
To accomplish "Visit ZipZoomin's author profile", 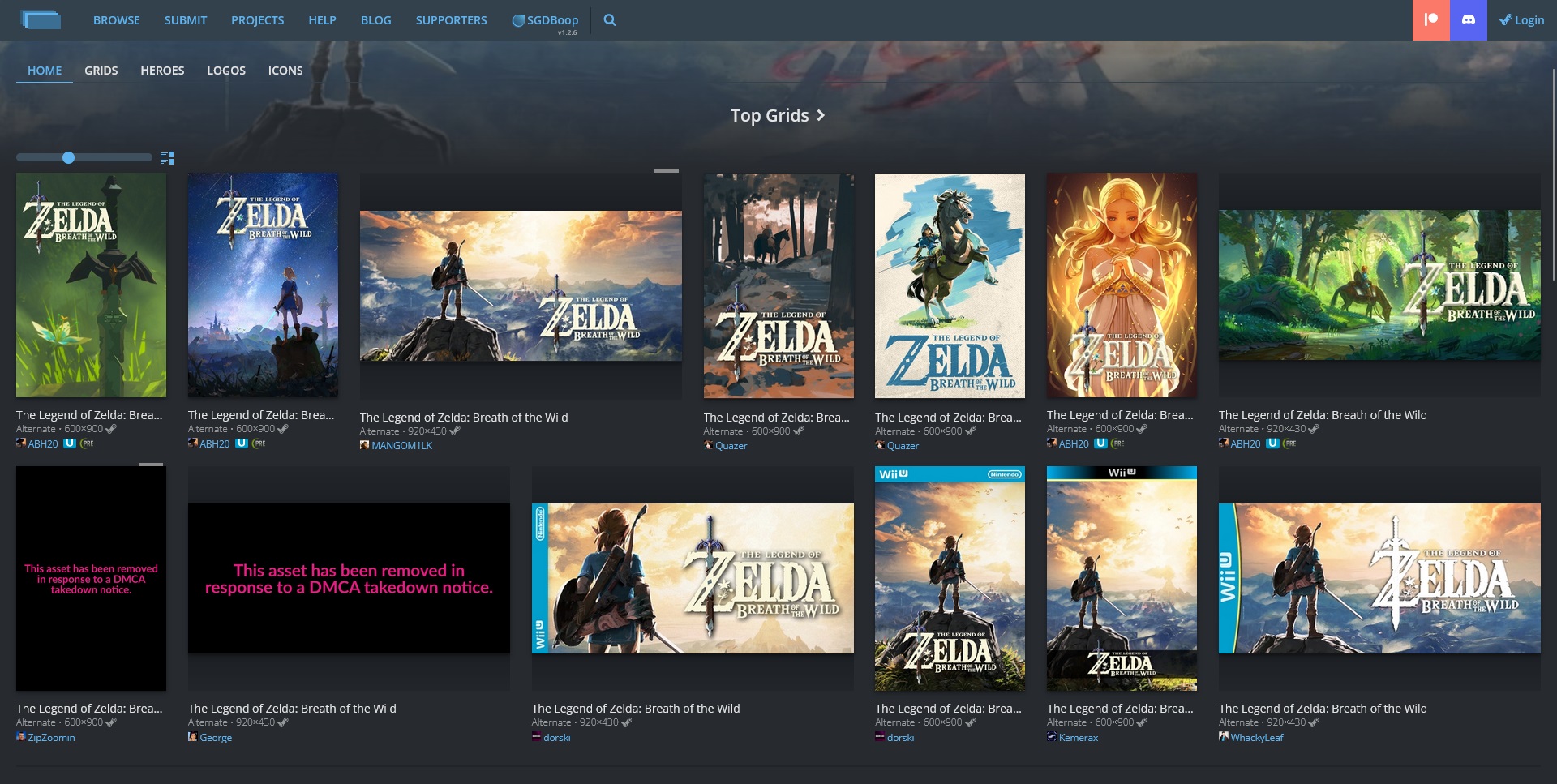I will click(x=51, y=737).
